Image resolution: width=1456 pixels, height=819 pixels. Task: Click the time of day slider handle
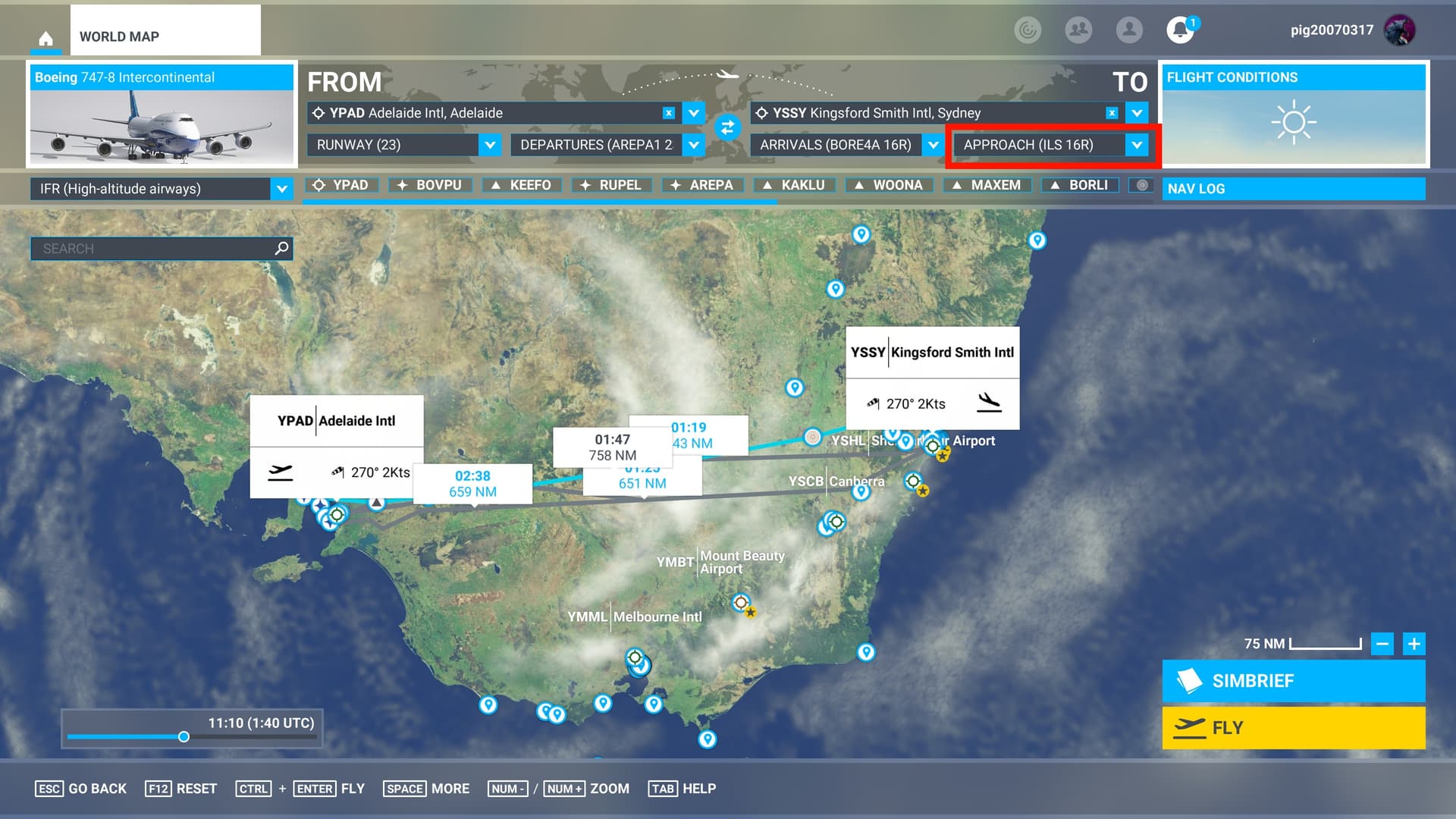(x=184, y=737)
